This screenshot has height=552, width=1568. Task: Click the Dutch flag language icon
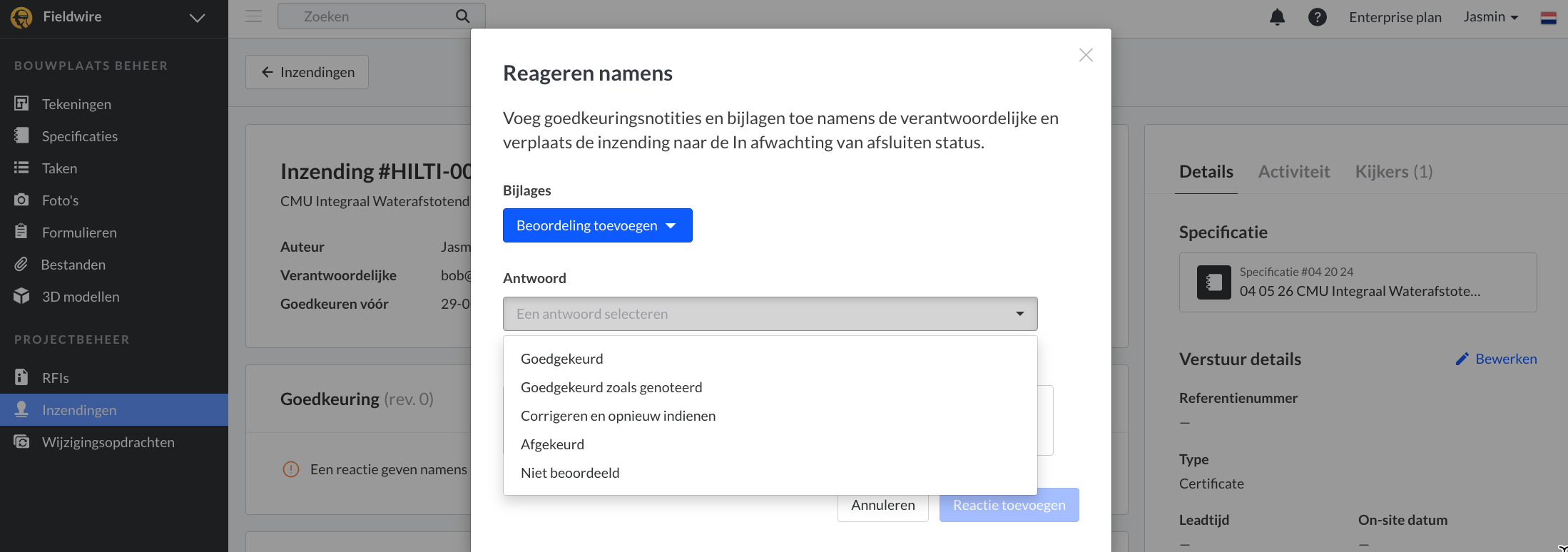click(1549, 18)
